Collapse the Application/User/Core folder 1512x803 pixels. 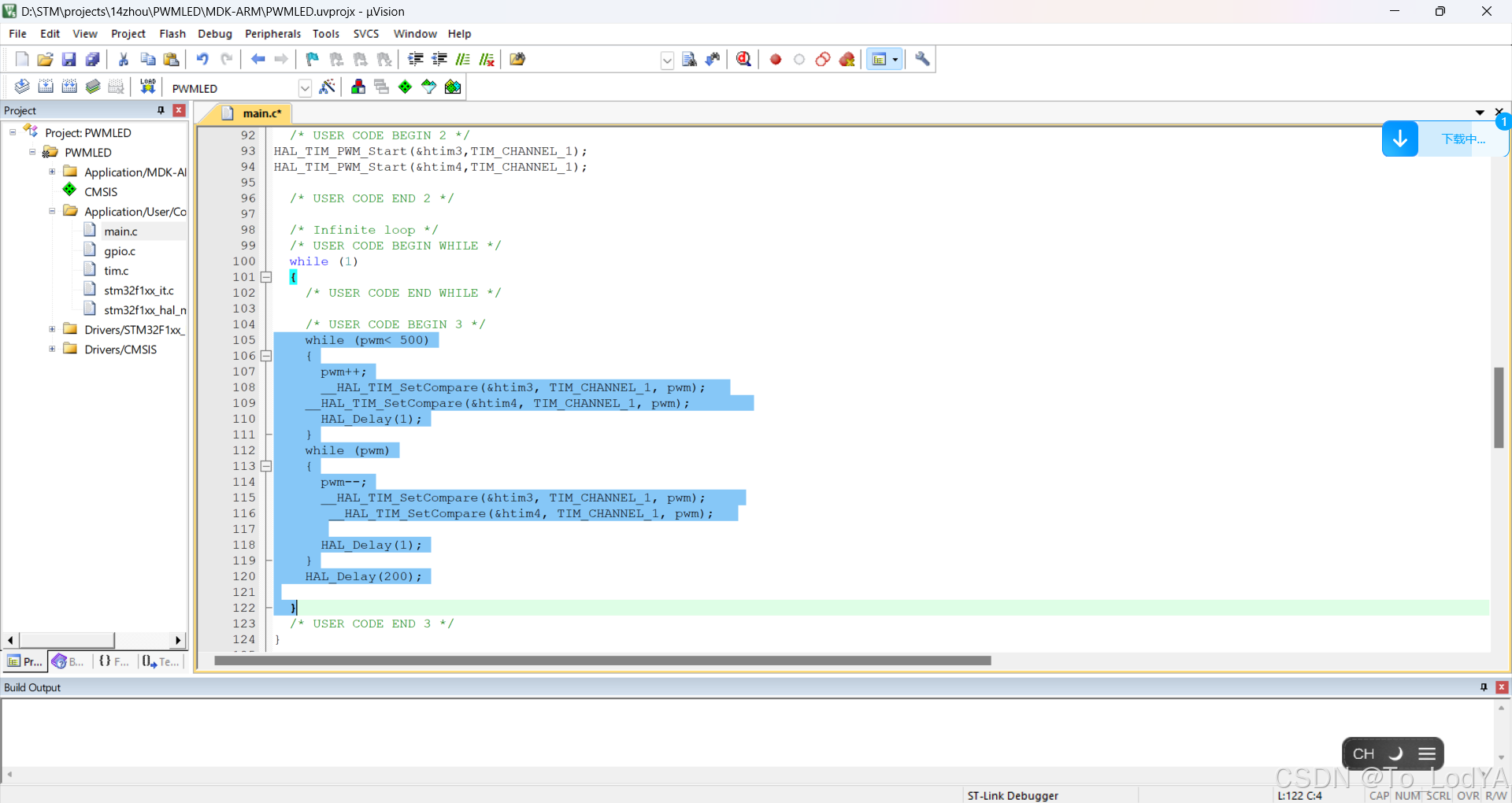click(x=52, y=211)
